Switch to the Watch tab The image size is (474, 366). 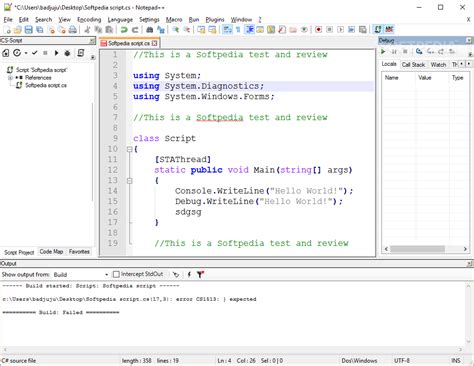pos(438,64)
